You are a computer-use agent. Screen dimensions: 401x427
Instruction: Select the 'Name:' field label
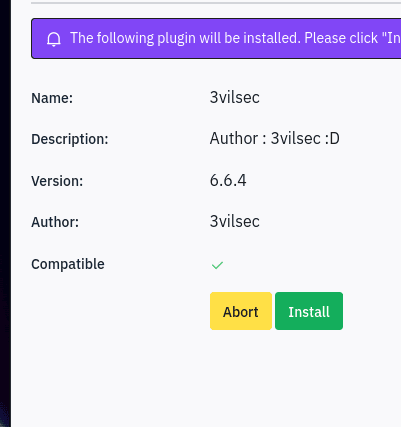pos(52,98)
